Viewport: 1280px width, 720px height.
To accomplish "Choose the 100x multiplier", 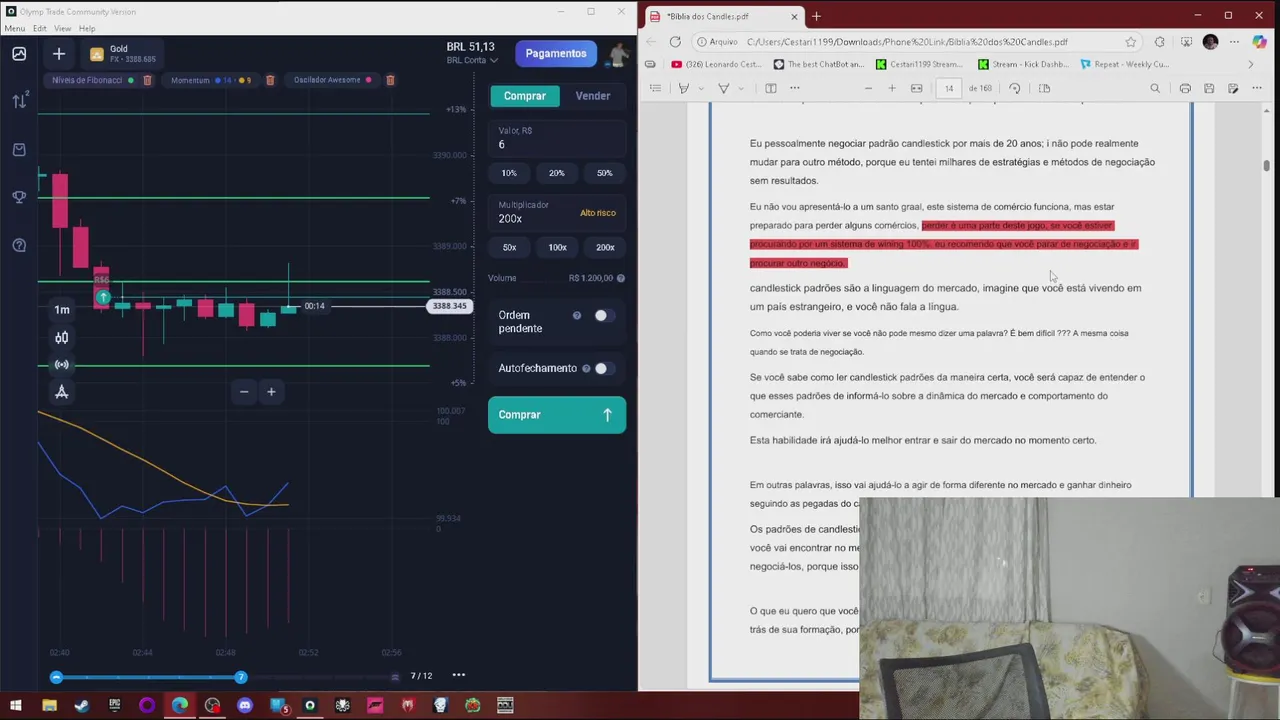I will pyautogui.click(x=557, y=247).
